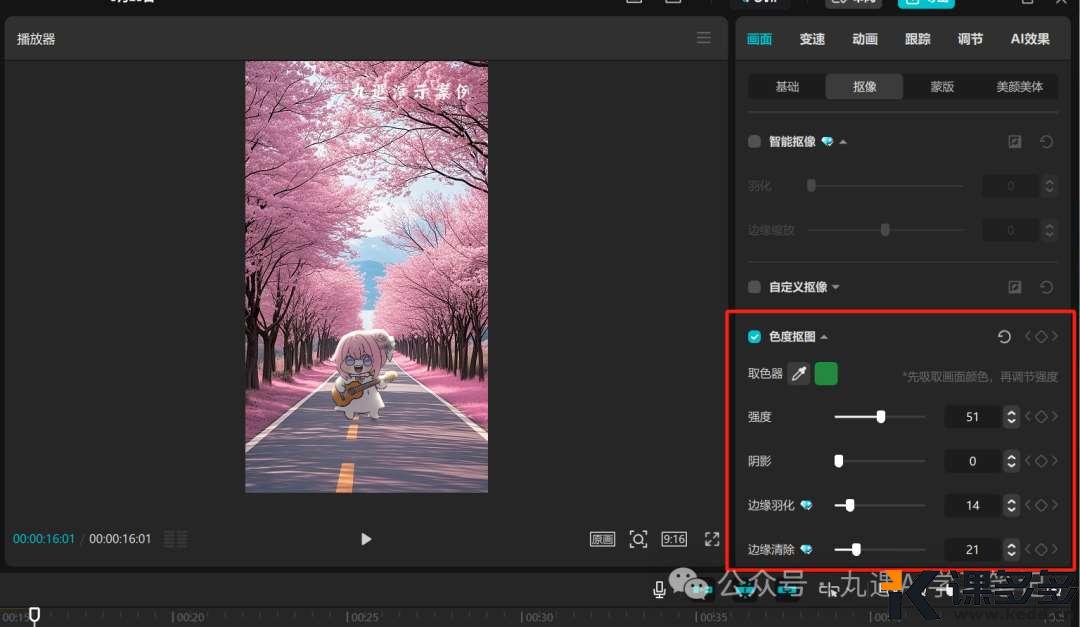Click the 边缘清除 slider handle
Screen dimensions: 1080x627
(856, 549)
